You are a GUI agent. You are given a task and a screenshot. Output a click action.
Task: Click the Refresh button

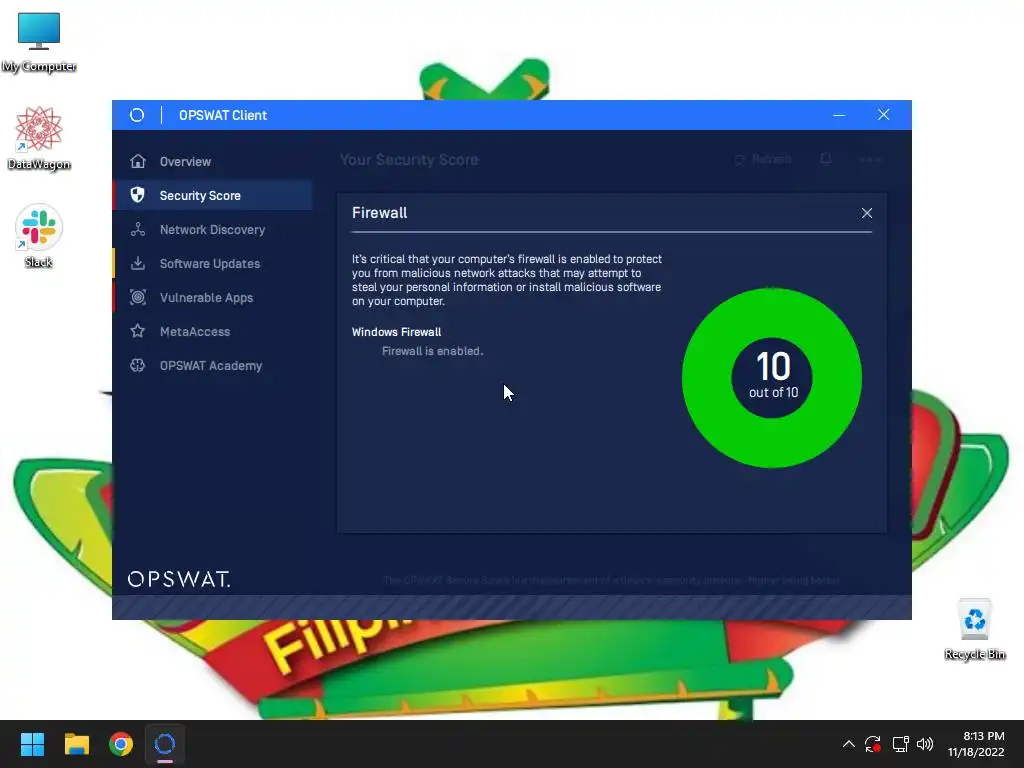coord(763,159)
